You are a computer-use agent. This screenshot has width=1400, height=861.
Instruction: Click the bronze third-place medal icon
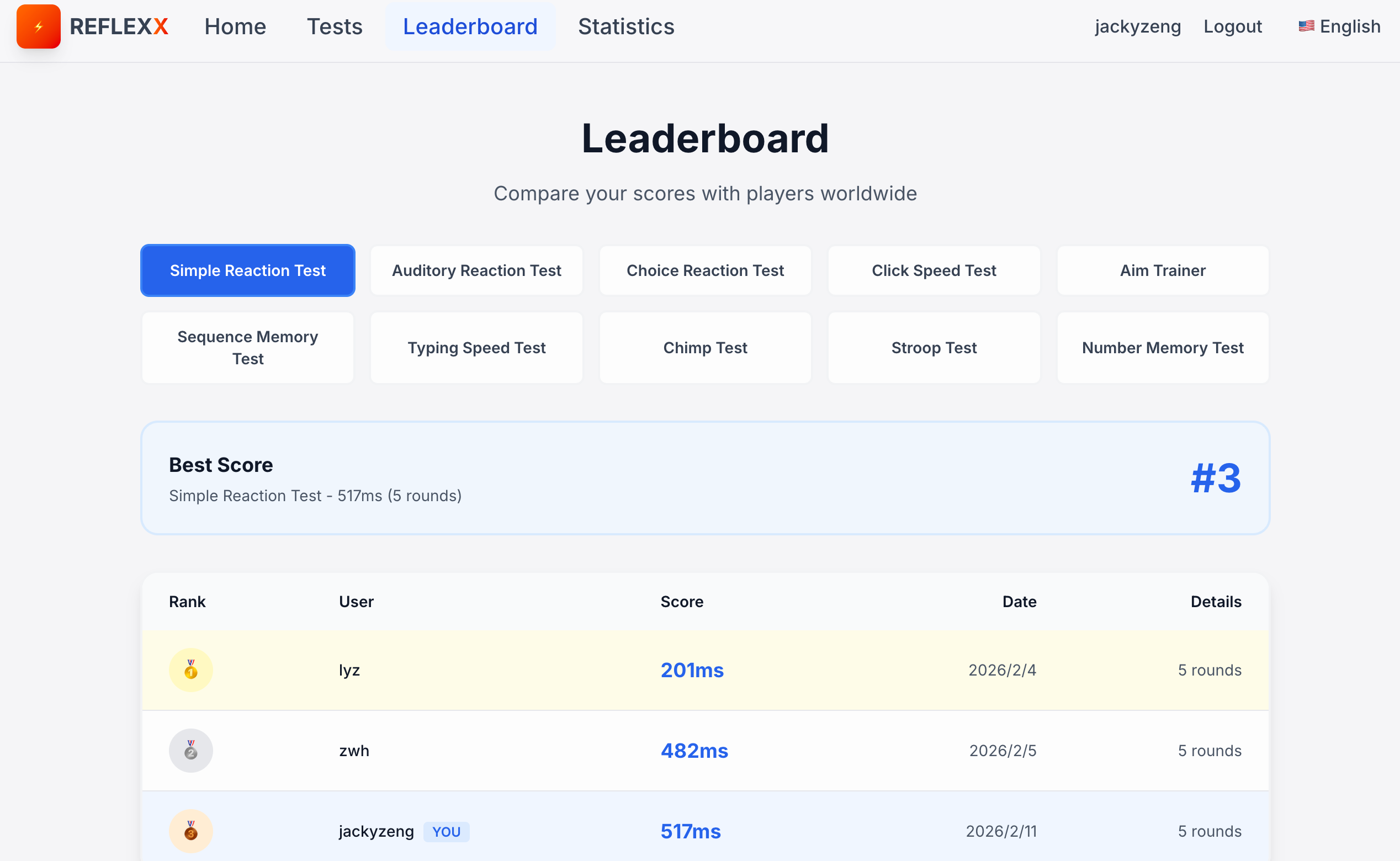(x=191, y=831)
